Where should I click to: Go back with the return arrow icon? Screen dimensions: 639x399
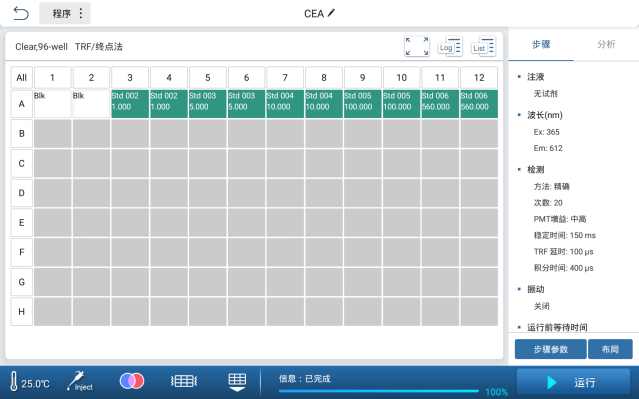[21, 13]
